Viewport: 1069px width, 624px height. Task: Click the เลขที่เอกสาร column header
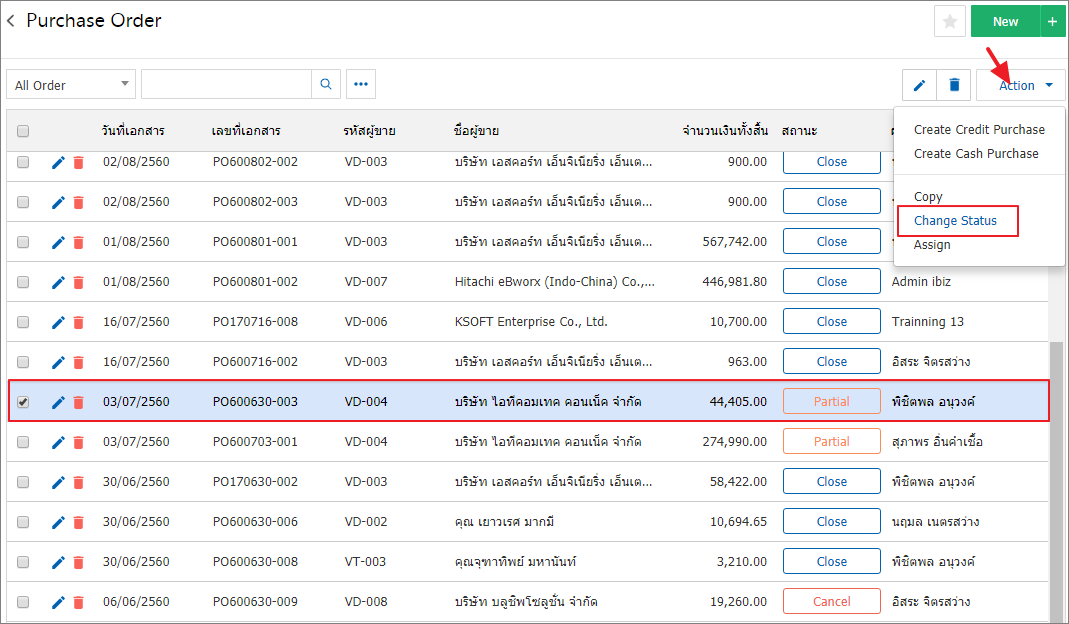[246, 131]
